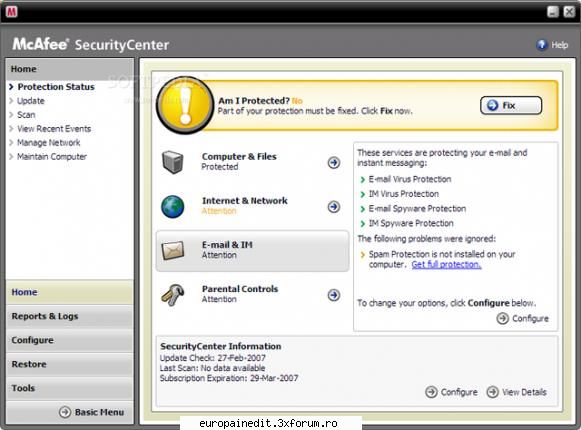Click View Details in SecurityCenter Information
The image size is (581, 430).
pos(517,392)
